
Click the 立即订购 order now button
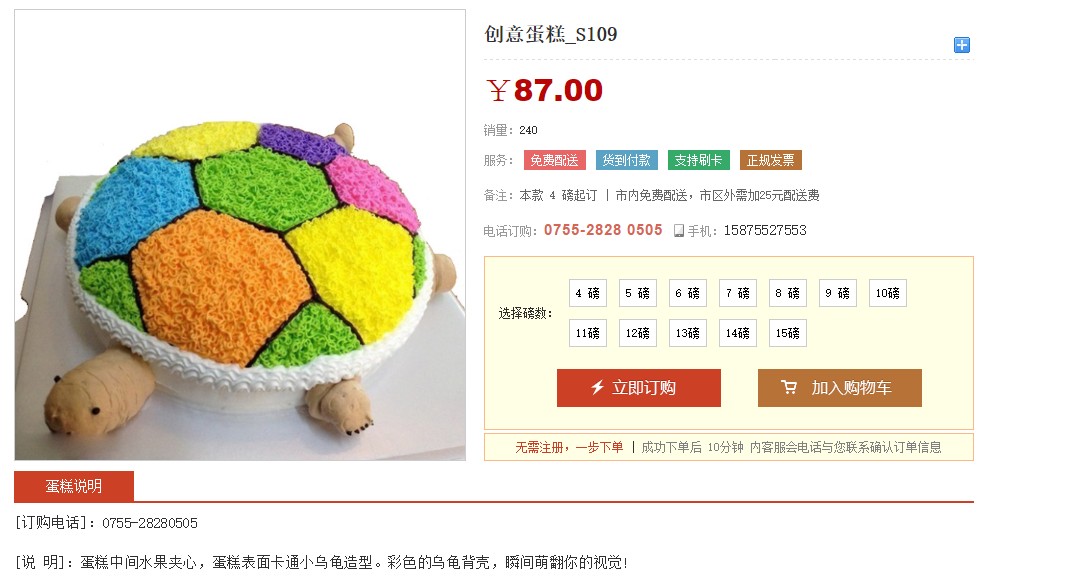639,388
